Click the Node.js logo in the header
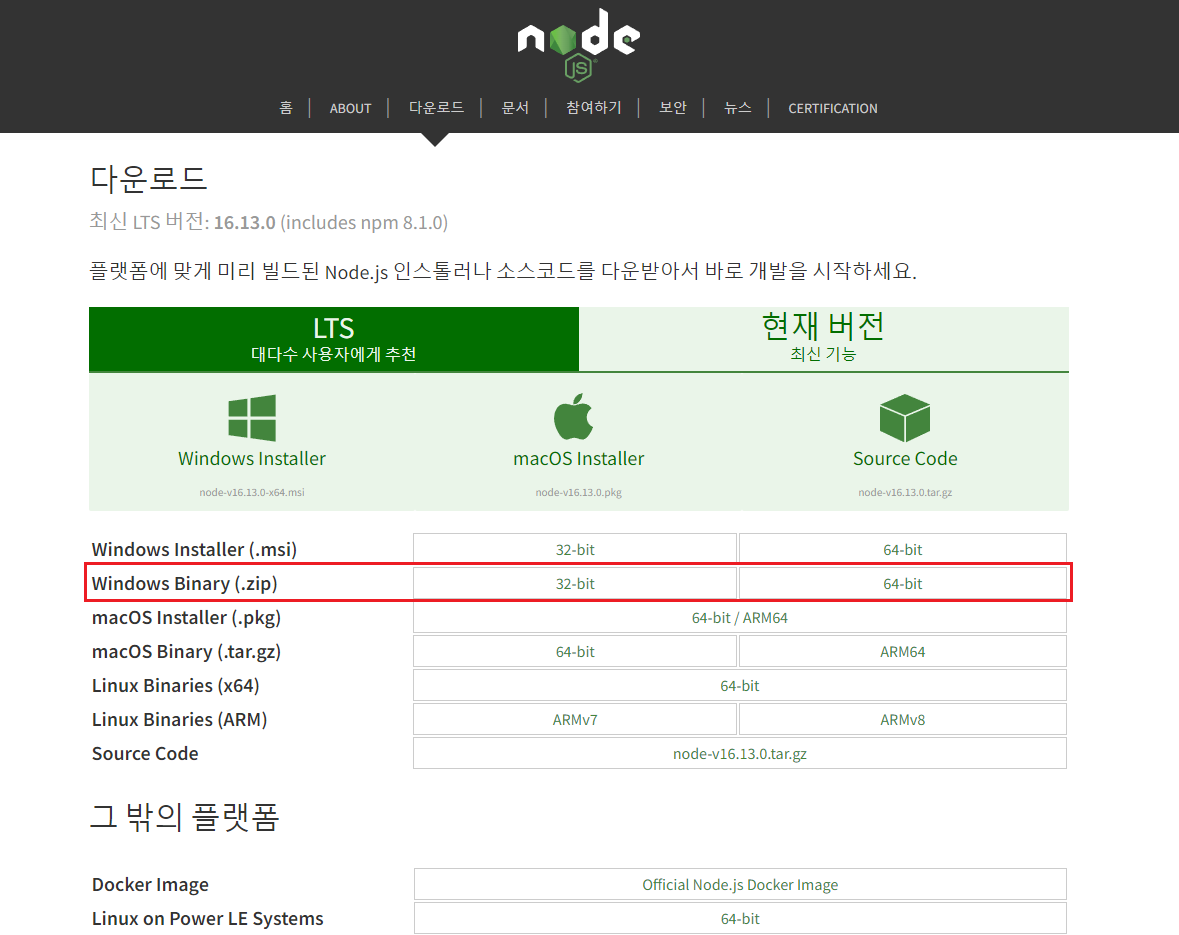 [x=578, y=44]
